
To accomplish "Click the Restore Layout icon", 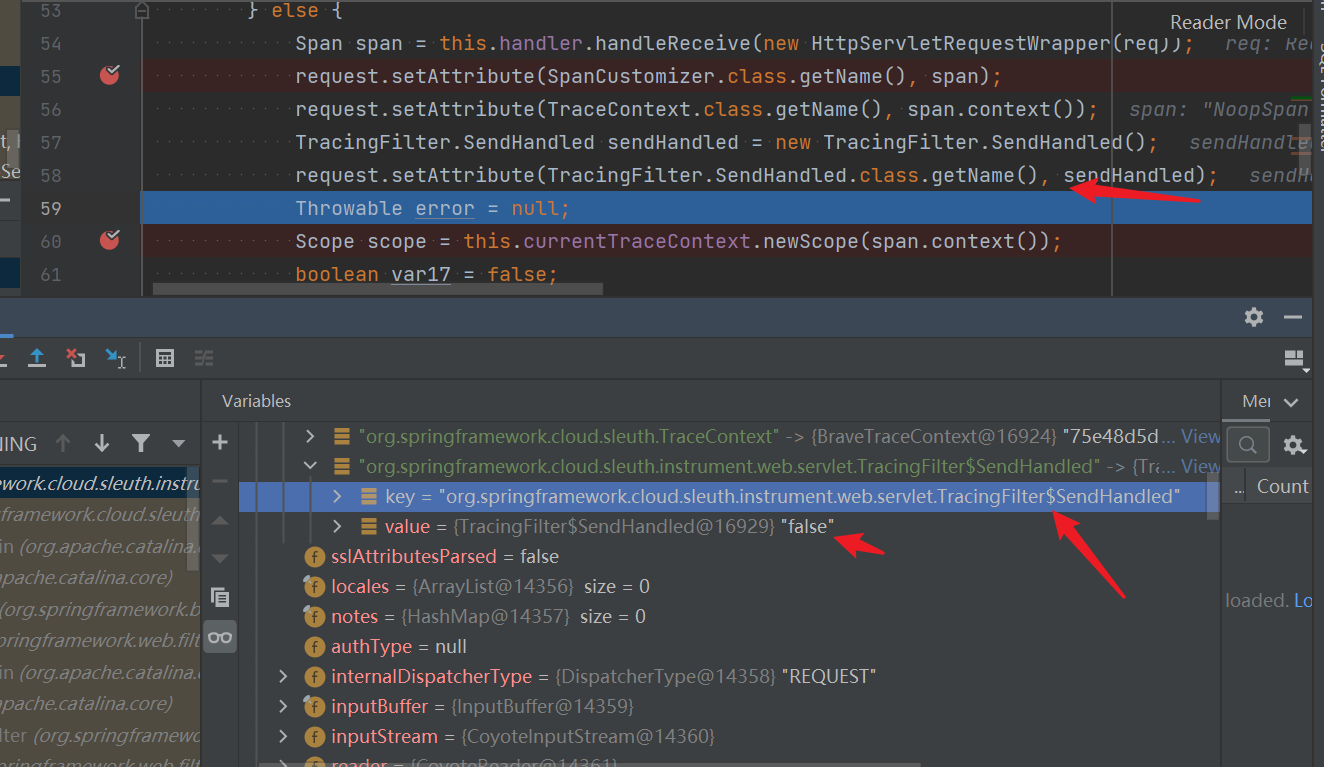I will pyautogui.click(x=1296, y=359).
